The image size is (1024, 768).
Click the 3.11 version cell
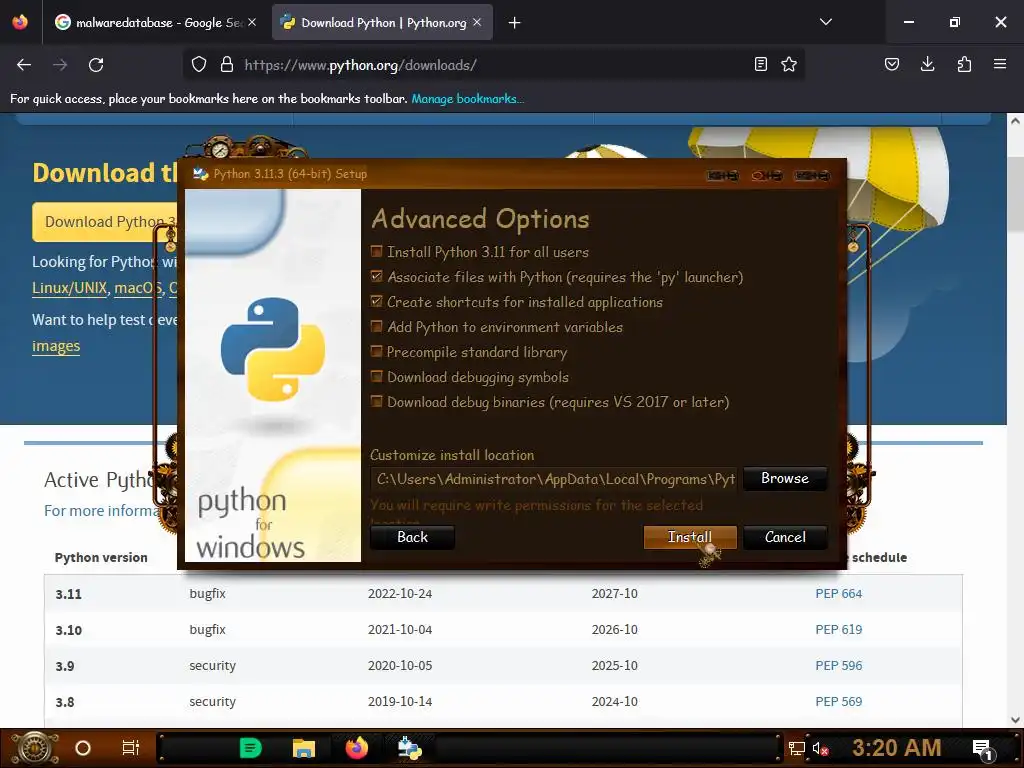[69, 594]
